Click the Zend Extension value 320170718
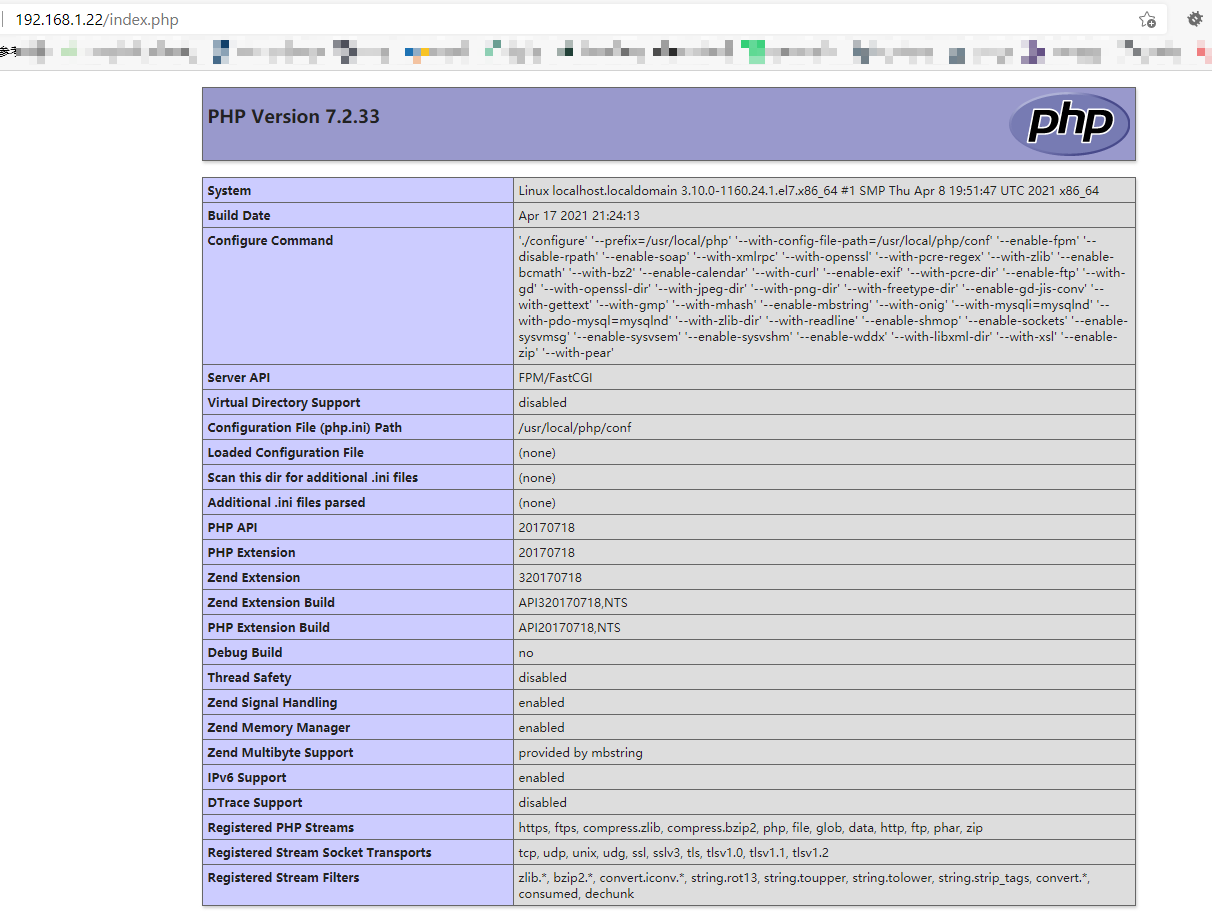Screen dimensions: 1212x921 coord(550,578)
